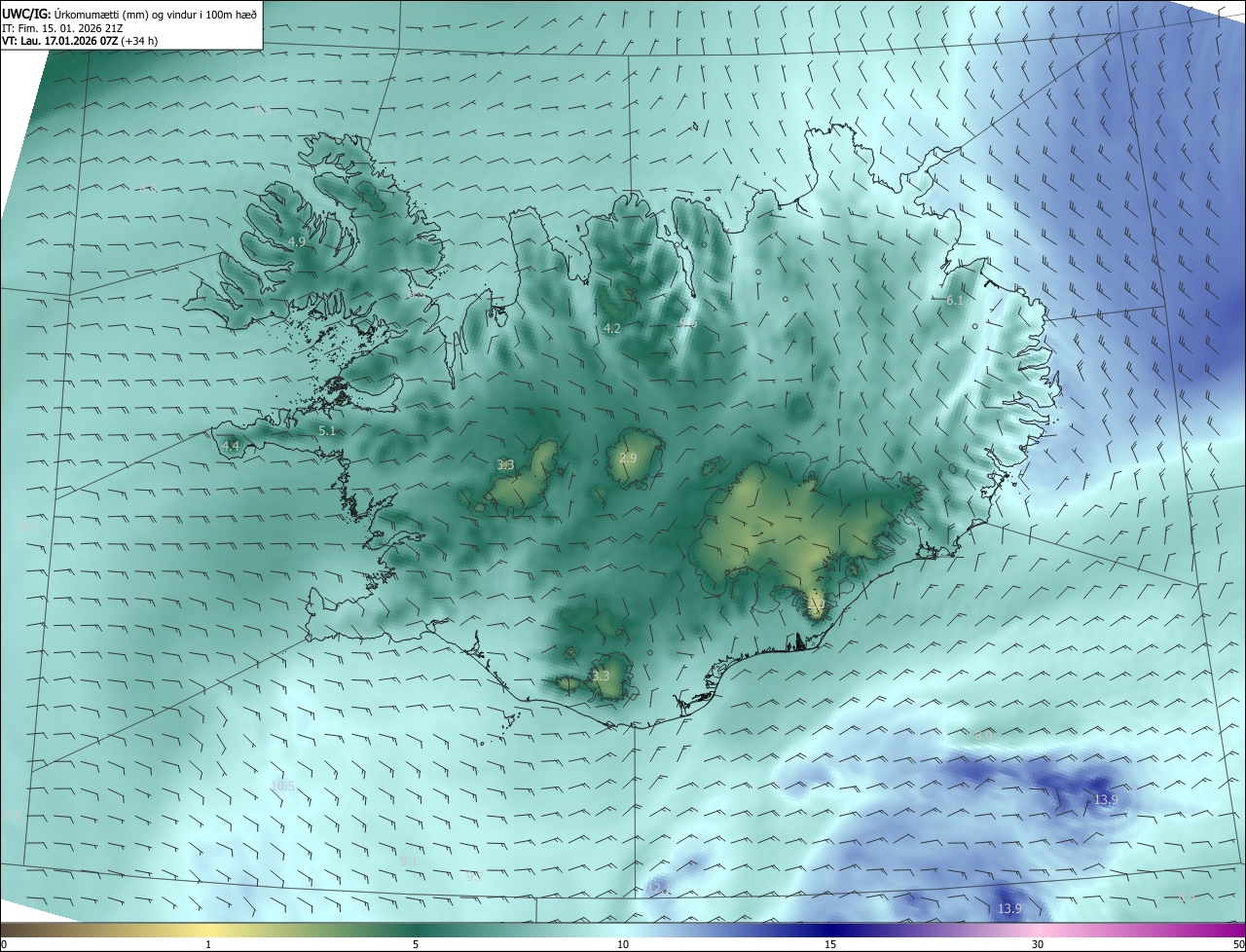Click the '15' tick on the colour scale
Viewport: 1246px width, 952px height.
tap(830, 944)
